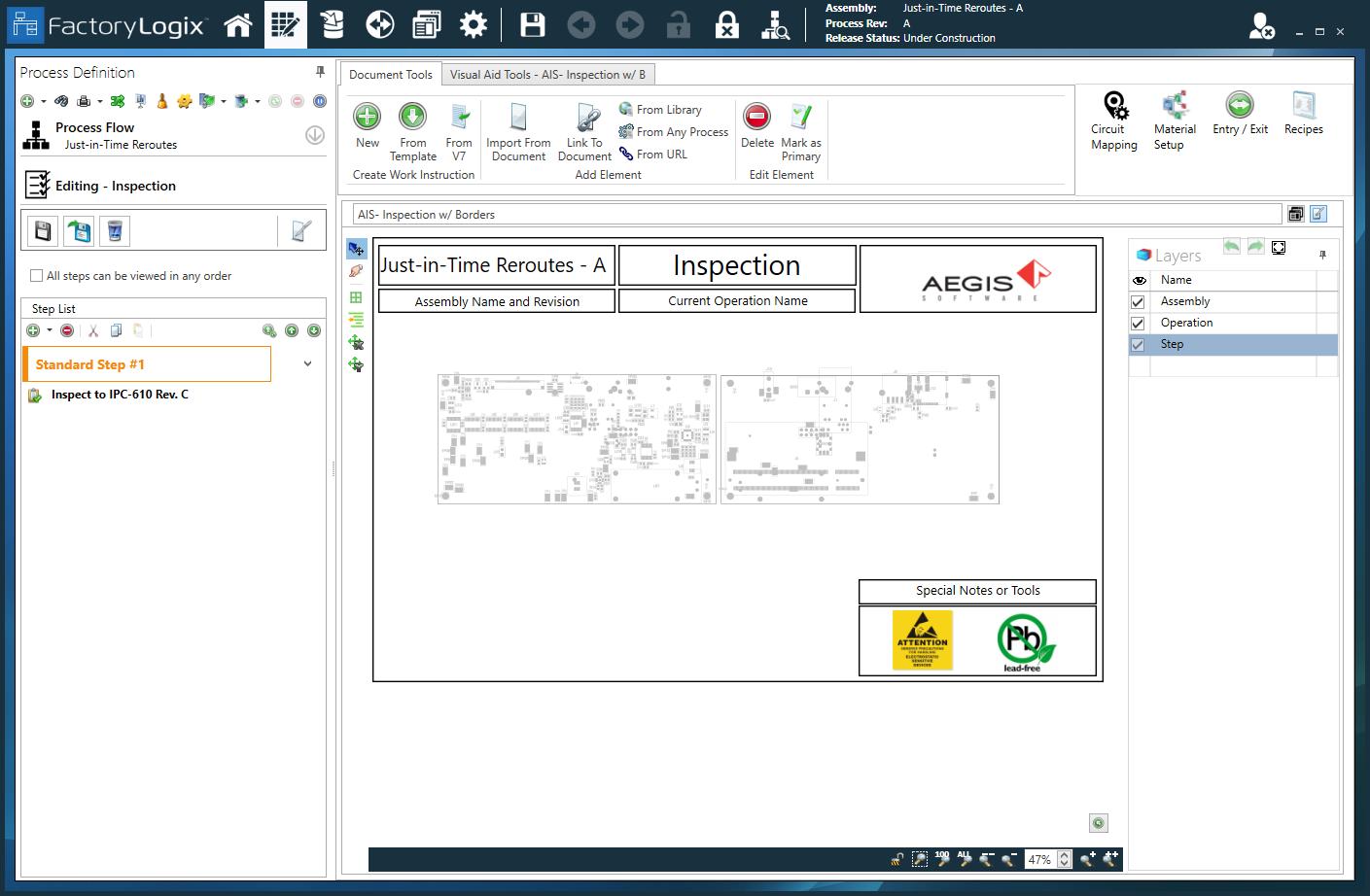This screenshot has height=896, width=1370.
Task: Enable 'All steps can be viewed in any order'
Action: pos(37,276)
